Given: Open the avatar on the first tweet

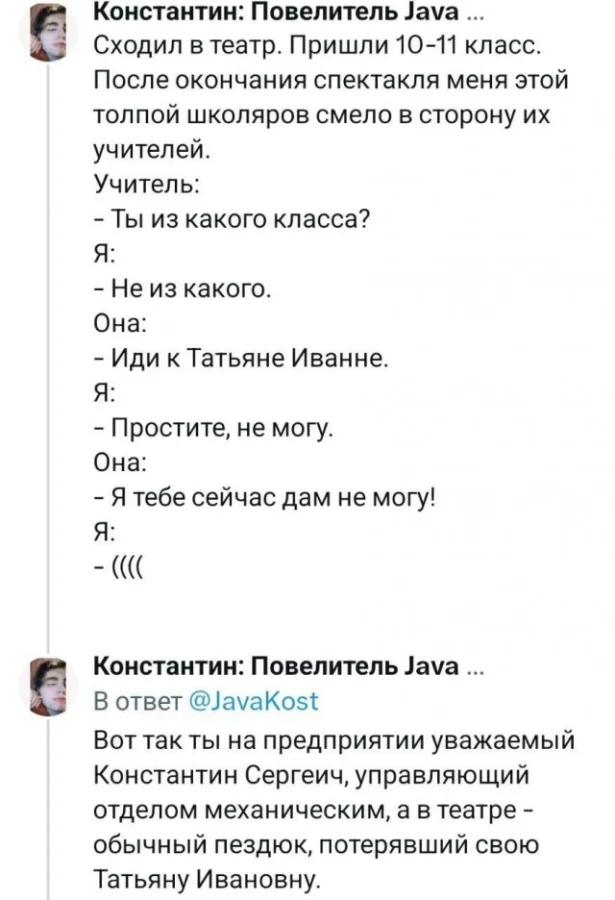Looking at the screenshot, I should [x=49, y=32].
